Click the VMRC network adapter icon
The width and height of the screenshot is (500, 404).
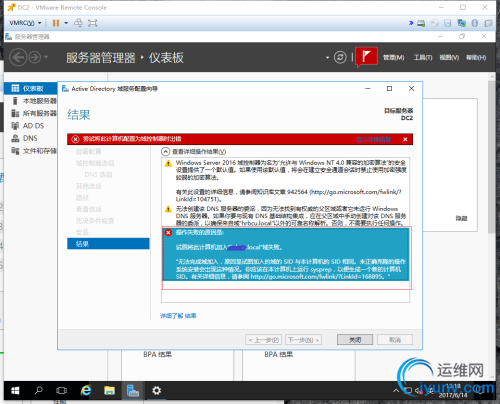pos(462,23)
